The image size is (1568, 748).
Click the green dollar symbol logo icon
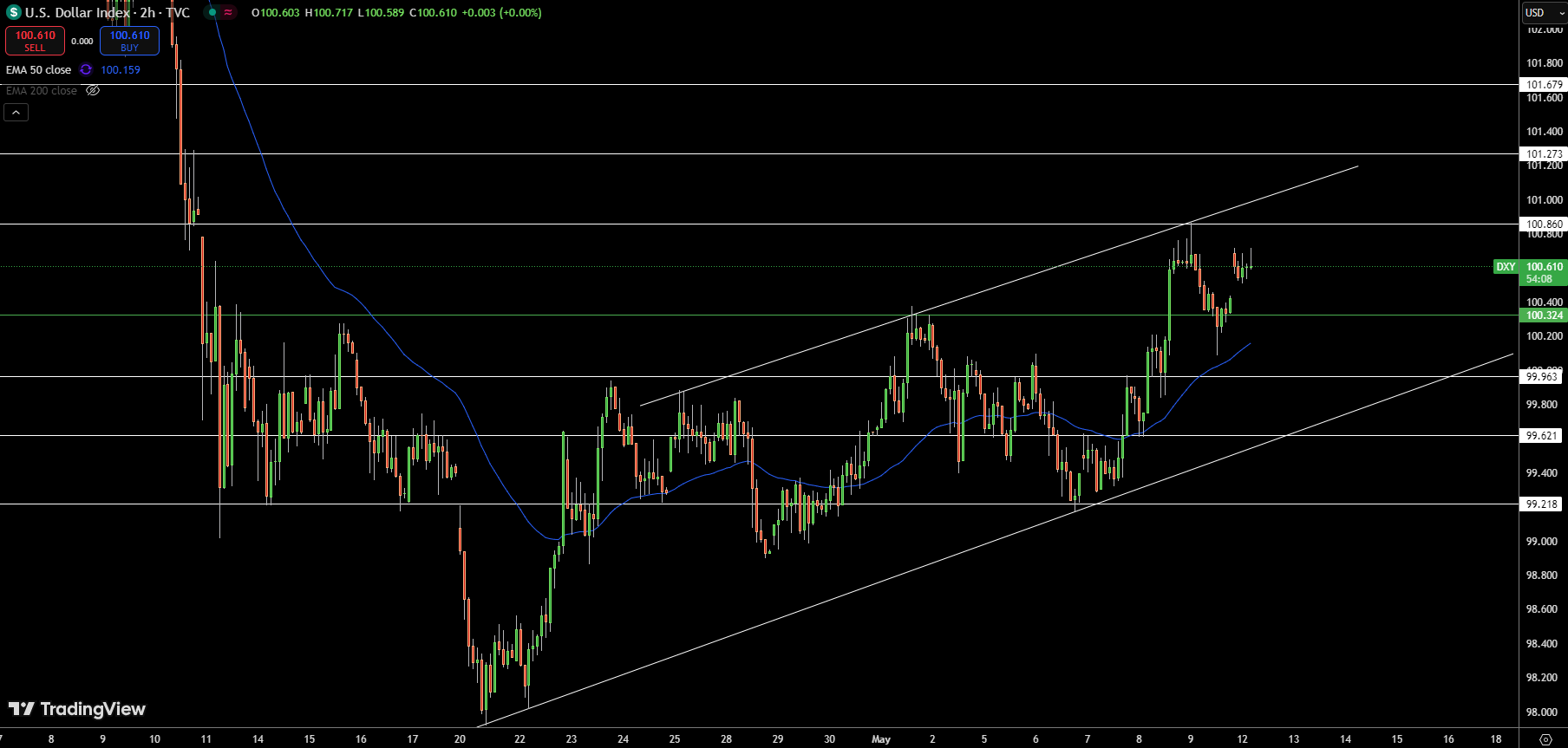pyautogui.click(x=14, y=12)
